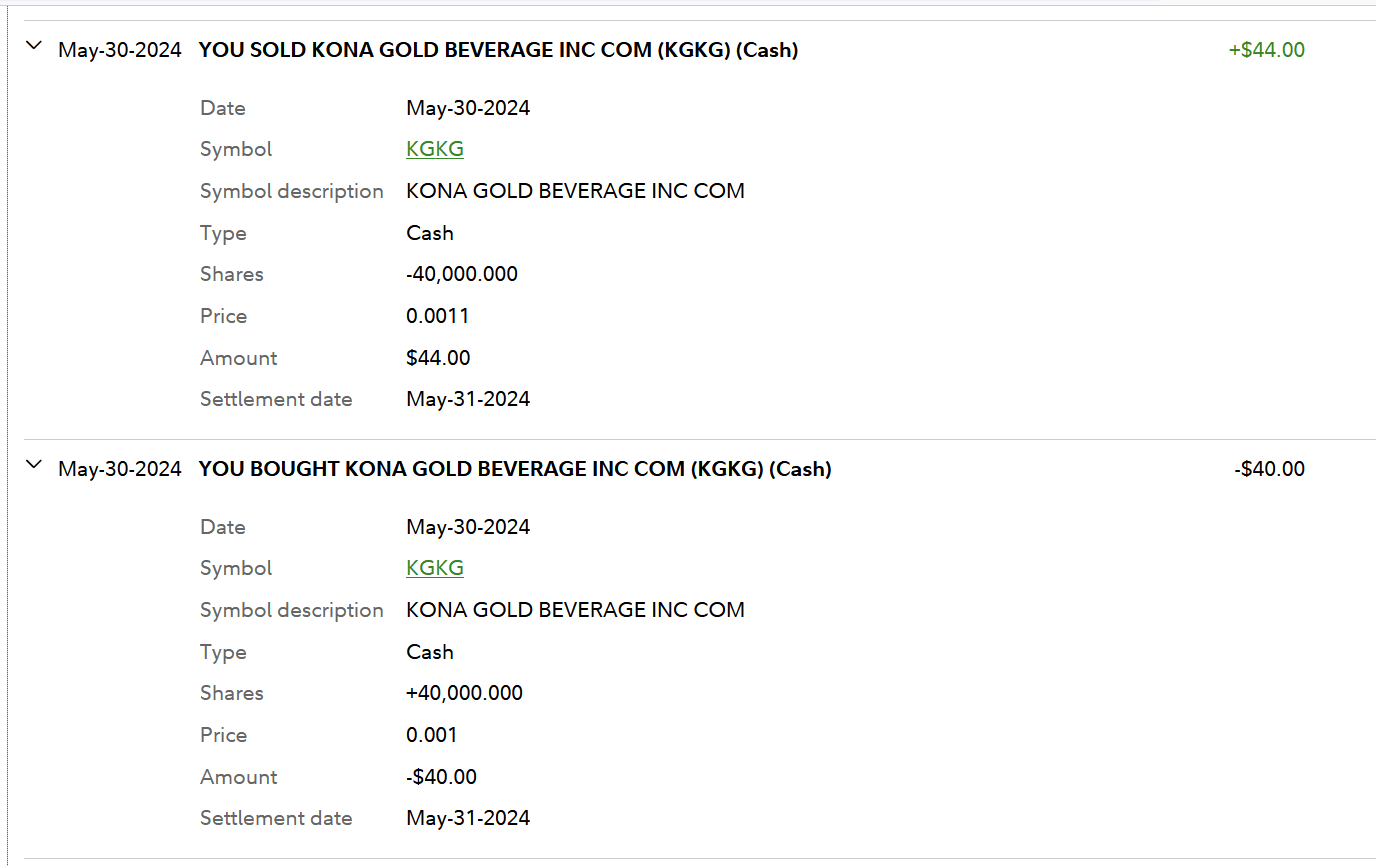Click the -$40.00 Amount detail value
Viewport: 1376px width, 866px height.
click(x=441, y=777)
